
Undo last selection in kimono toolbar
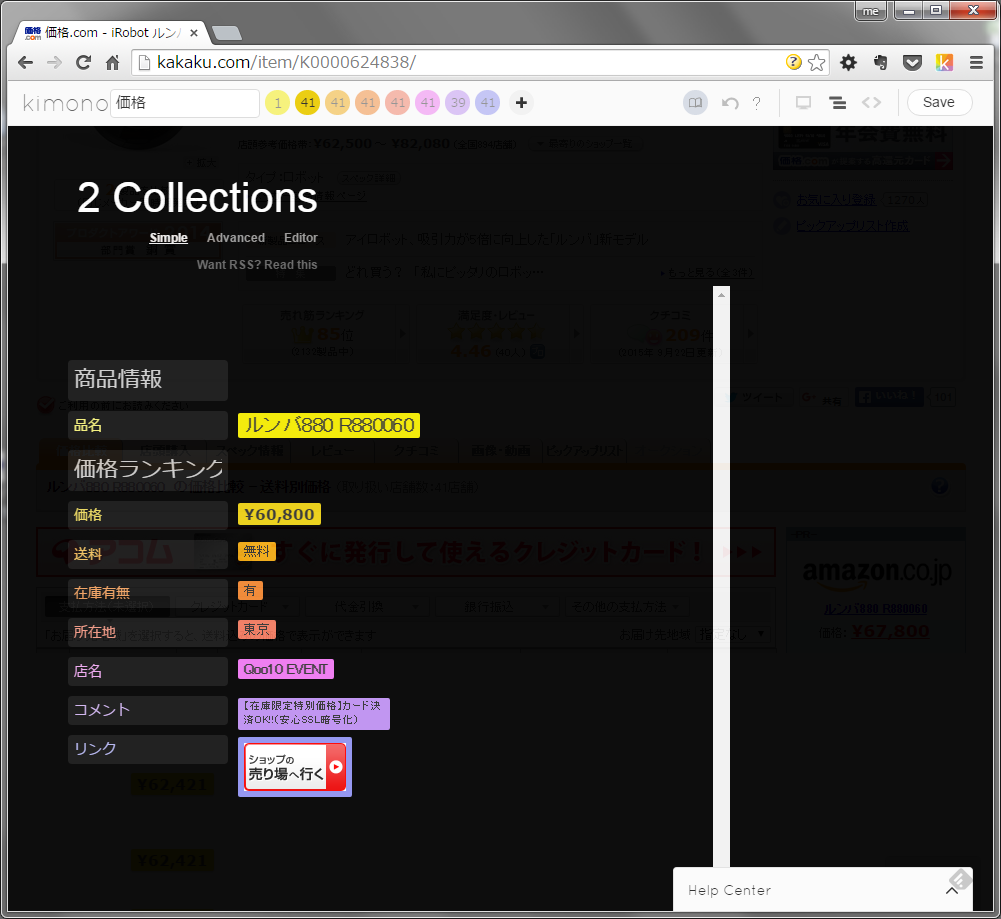pos(730,103)
